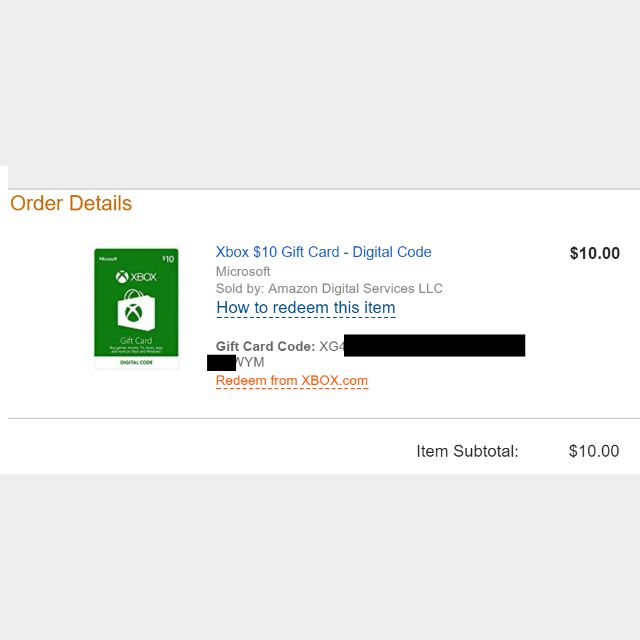Click the Gift Card Code label
This screenshot has width=640, height=640.
[265, 347]
